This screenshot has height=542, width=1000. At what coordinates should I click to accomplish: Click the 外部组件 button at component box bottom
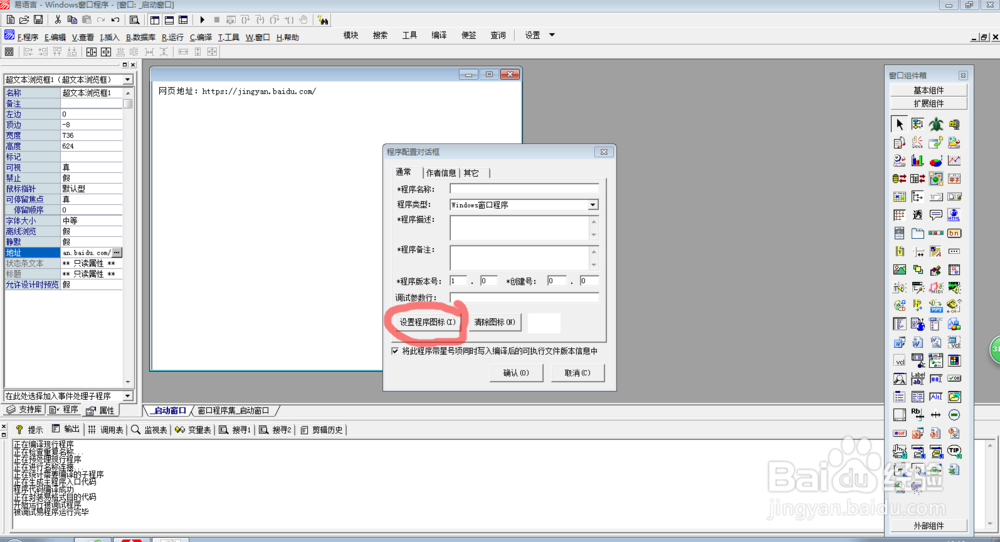click(929, 525)
